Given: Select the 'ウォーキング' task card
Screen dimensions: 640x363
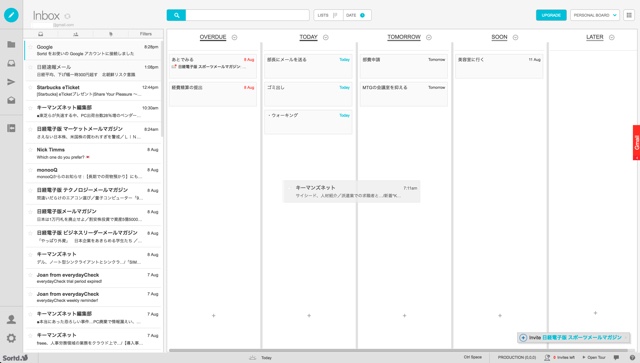Looking at the screenshot, I should click(308, 122).
